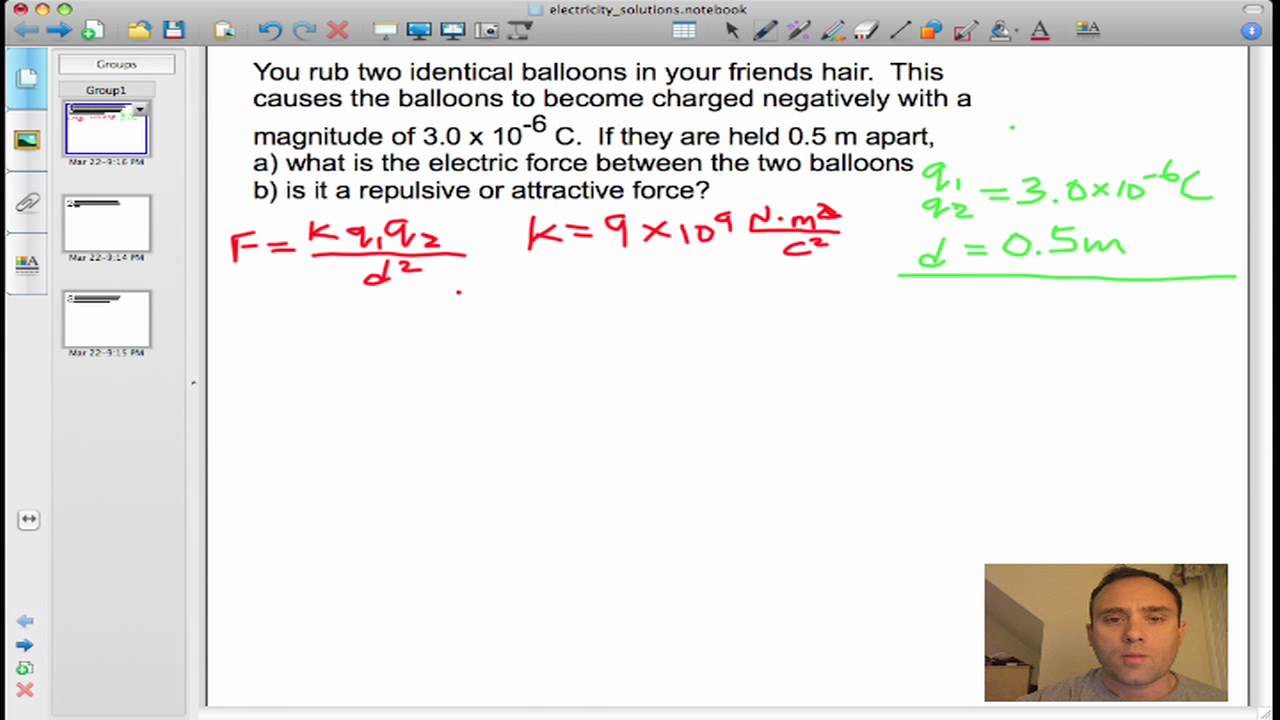Click the Groups button

[116, 64]
